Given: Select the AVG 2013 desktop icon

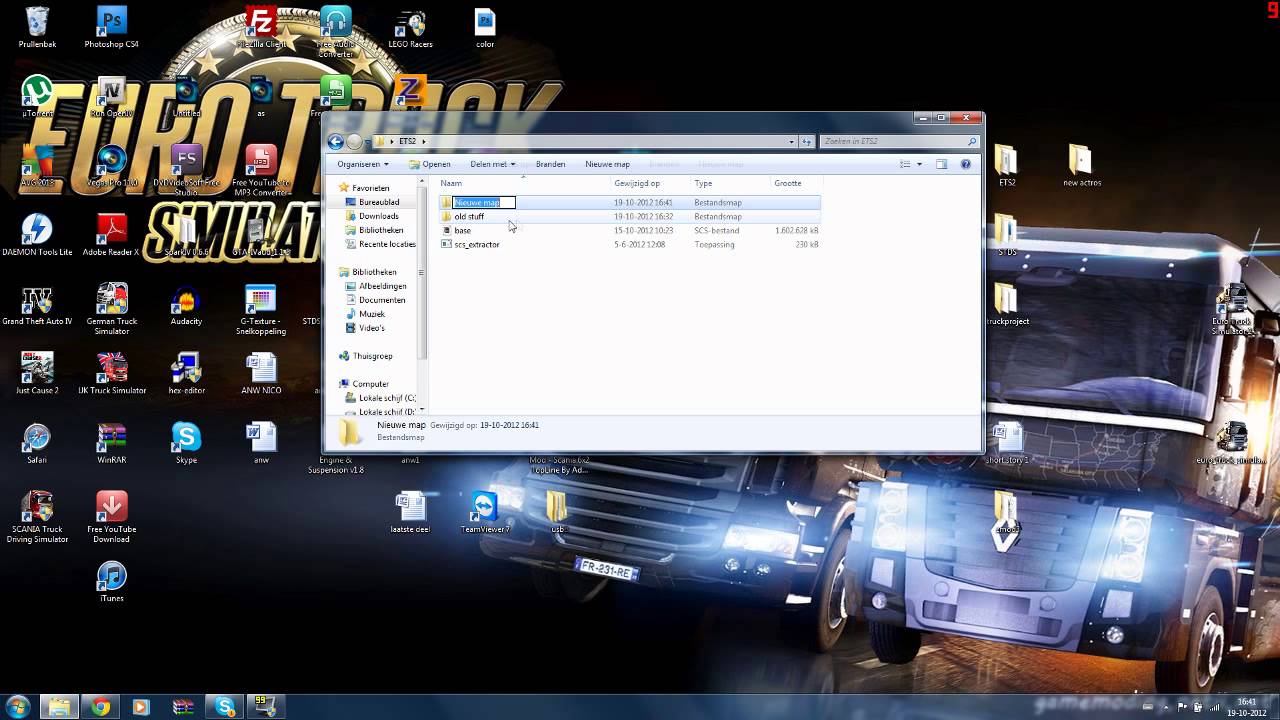Looking at the screenshot, I should point(37,166).
